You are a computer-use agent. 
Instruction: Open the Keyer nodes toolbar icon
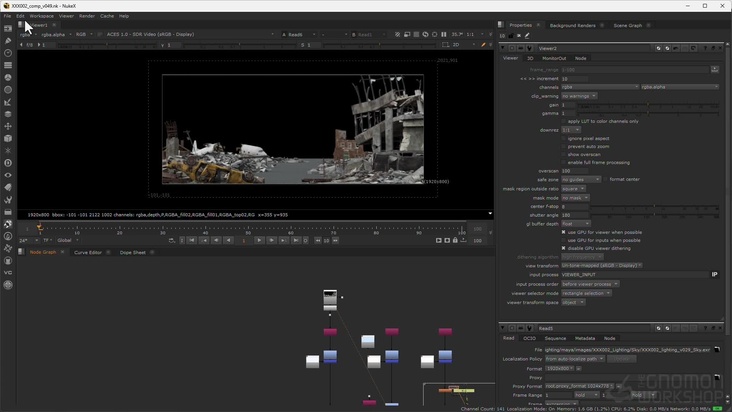[8, 102]
